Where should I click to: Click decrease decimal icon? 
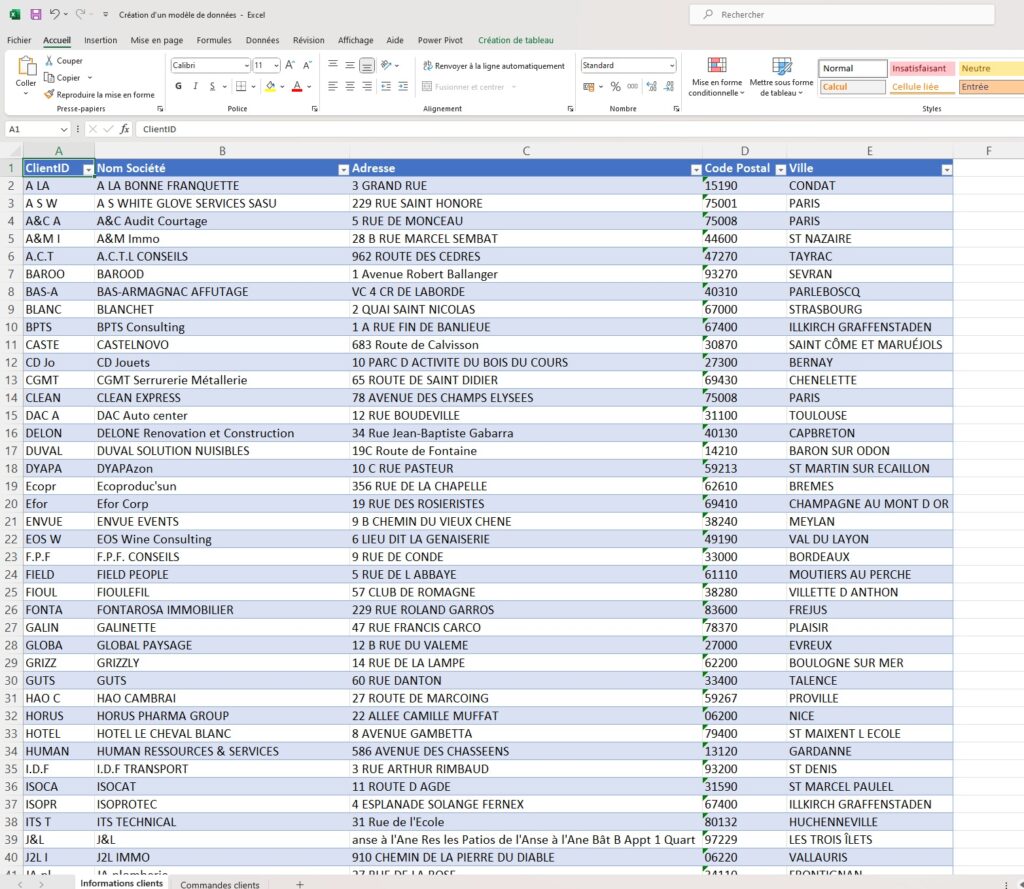click(669, 86)
